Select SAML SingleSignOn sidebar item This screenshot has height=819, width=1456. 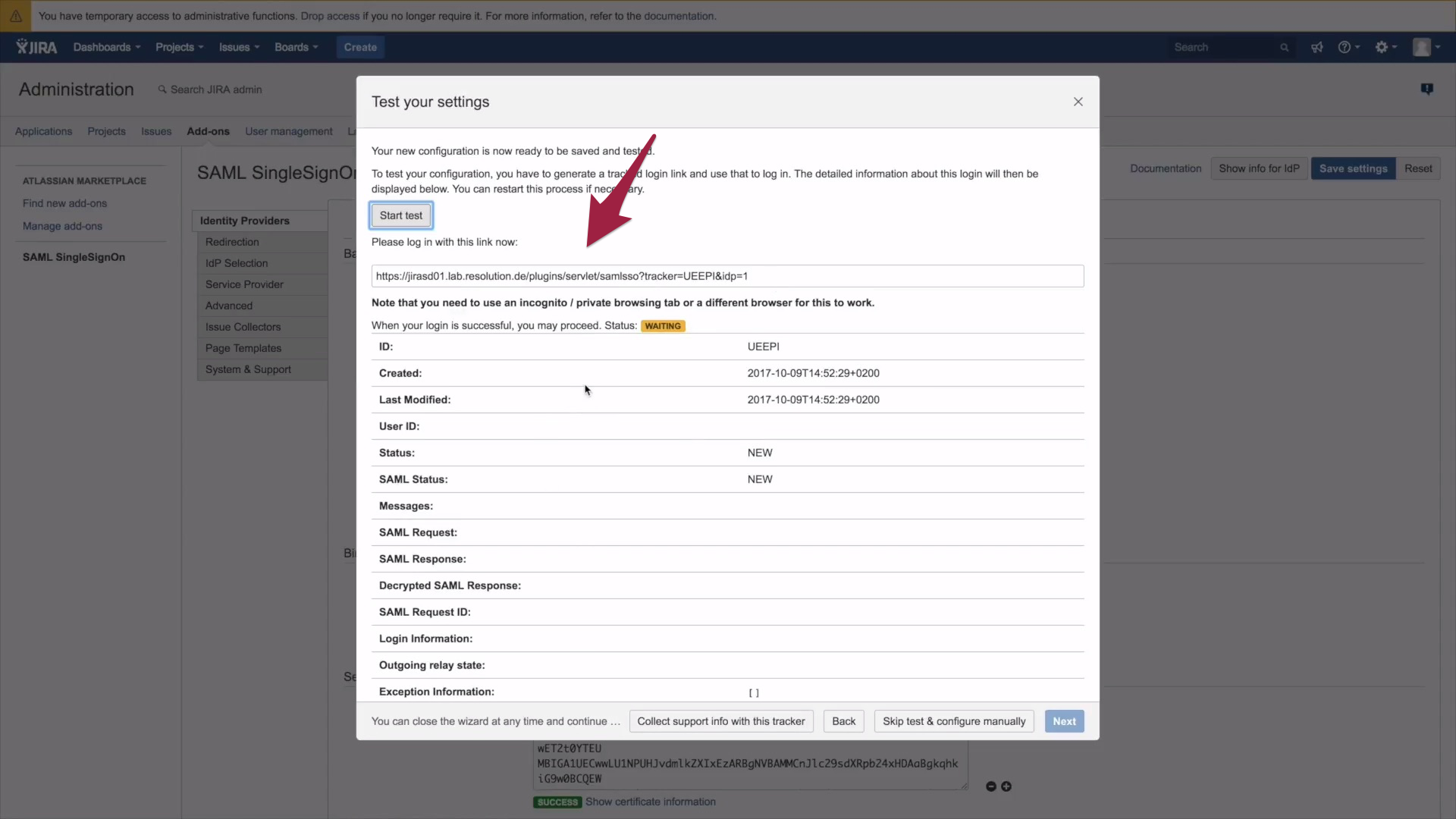(x=74, y=257)
